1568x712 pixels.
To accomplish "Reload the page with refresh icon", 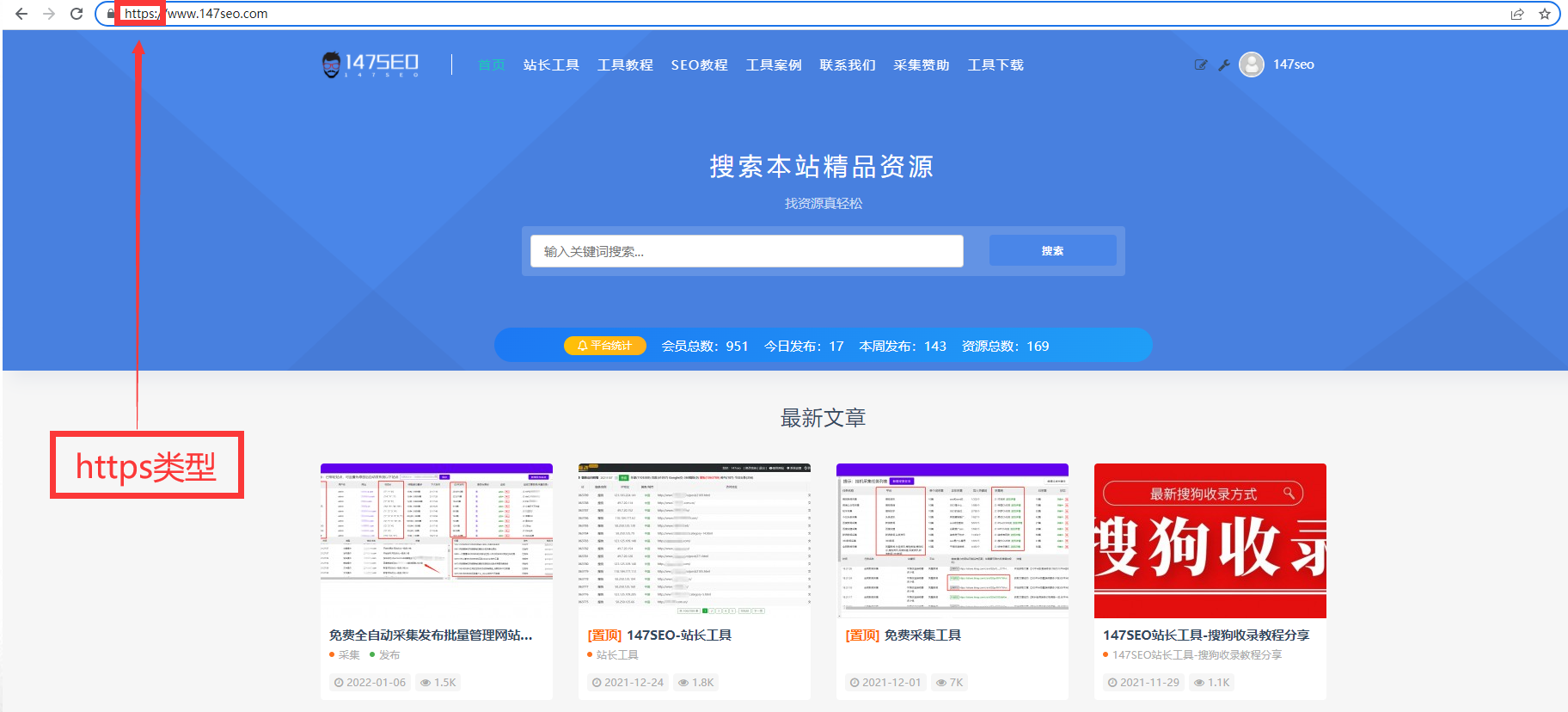I will pos(77,14).
